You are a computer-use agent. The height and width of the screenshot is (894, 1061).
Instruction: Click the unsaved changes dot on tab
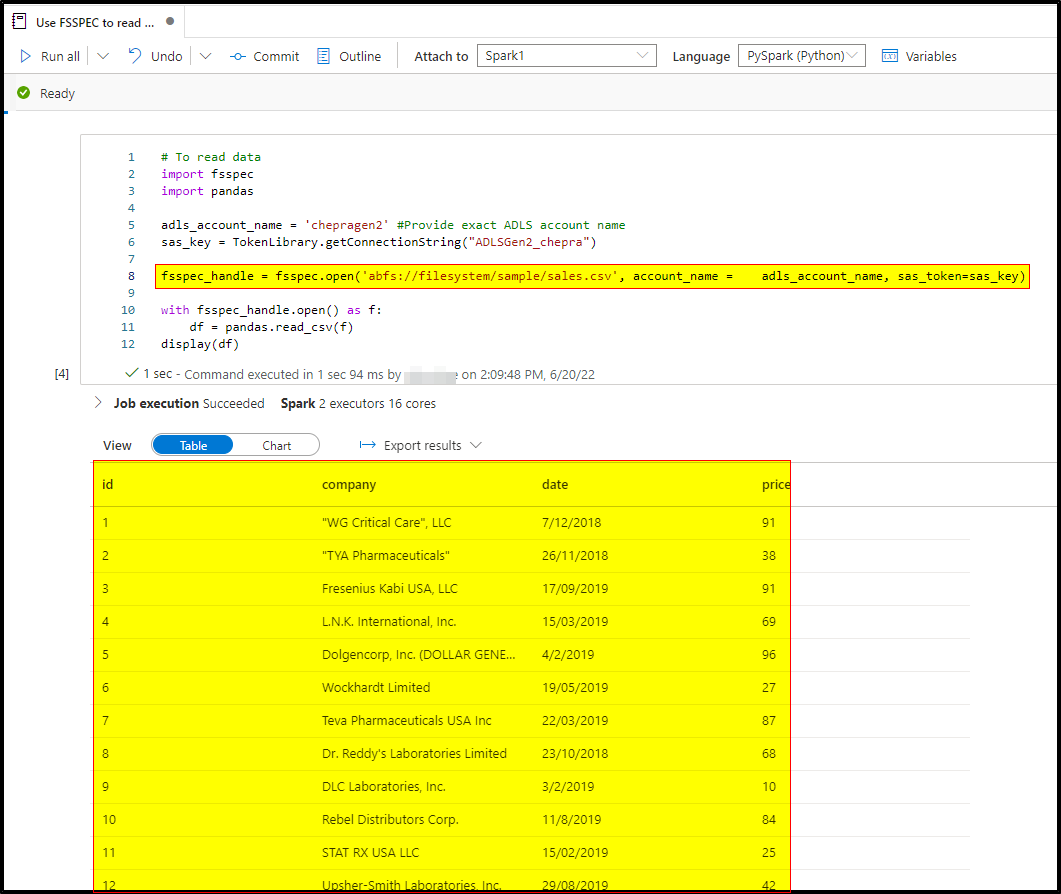point(171,21)
